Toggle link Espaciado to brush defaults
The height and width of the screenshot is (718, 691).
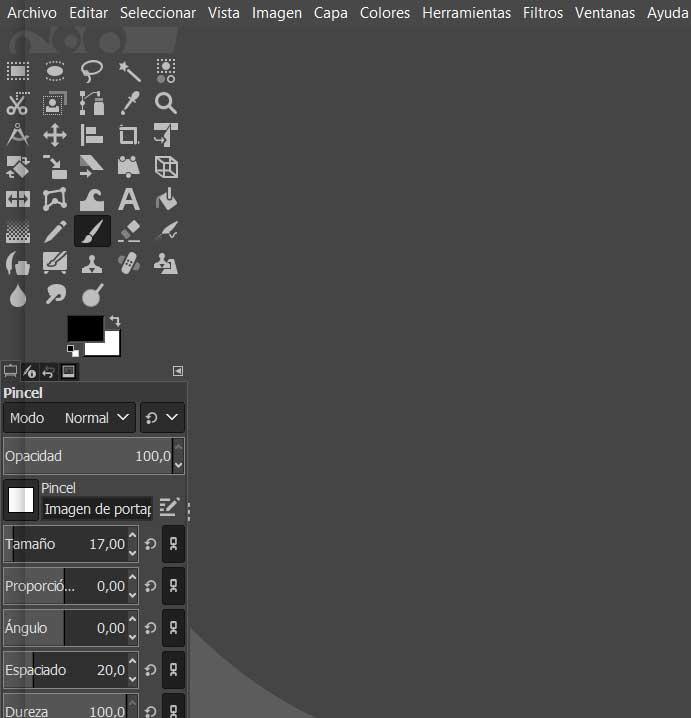tap(174, 670)
